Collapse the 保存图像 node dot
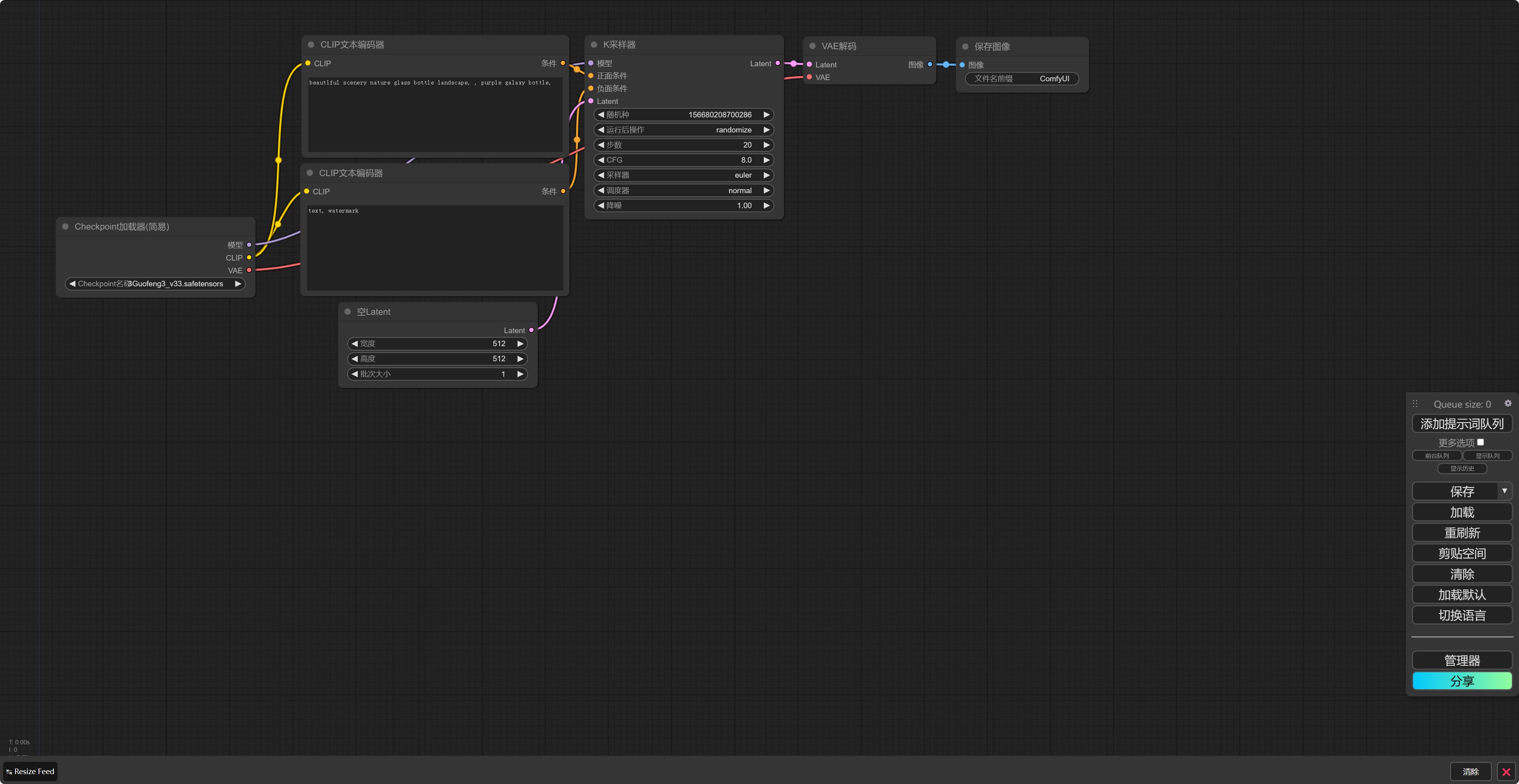This screenshot has height=784, width=1519. coord(965,46)
